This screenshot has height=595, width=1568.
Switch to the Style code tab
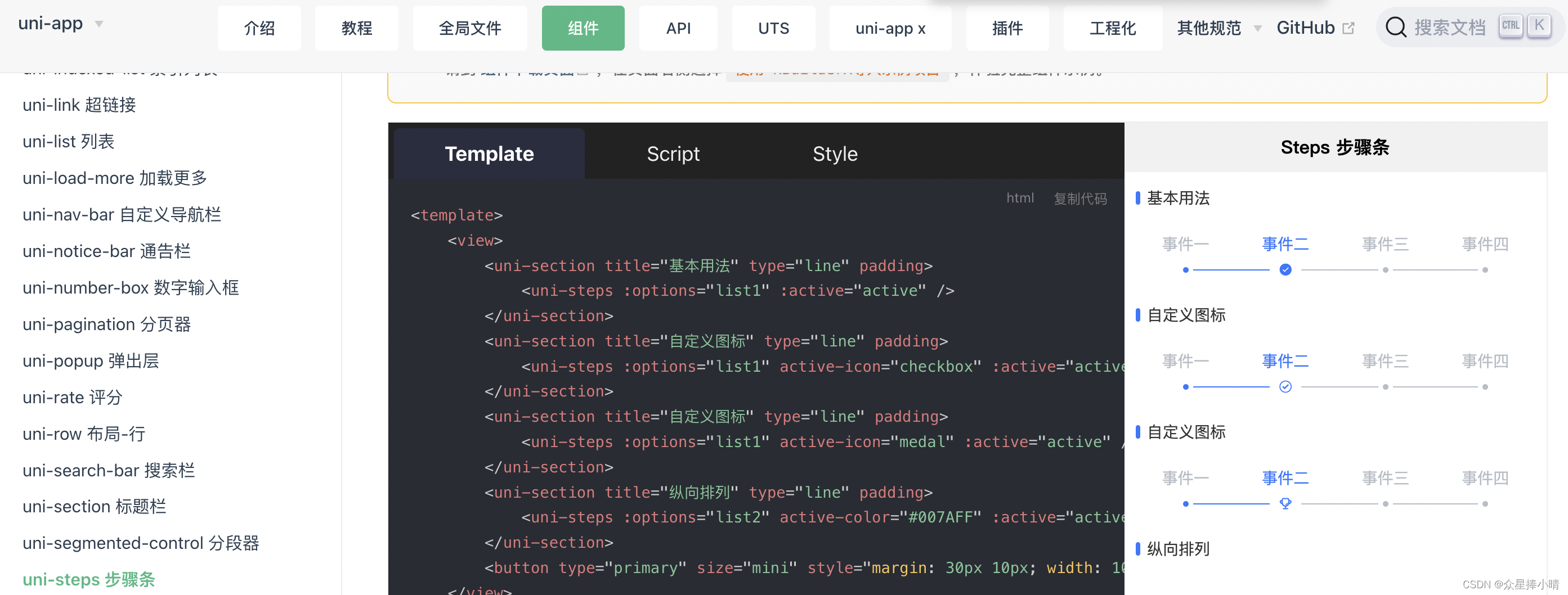click(x=835, y=154)
